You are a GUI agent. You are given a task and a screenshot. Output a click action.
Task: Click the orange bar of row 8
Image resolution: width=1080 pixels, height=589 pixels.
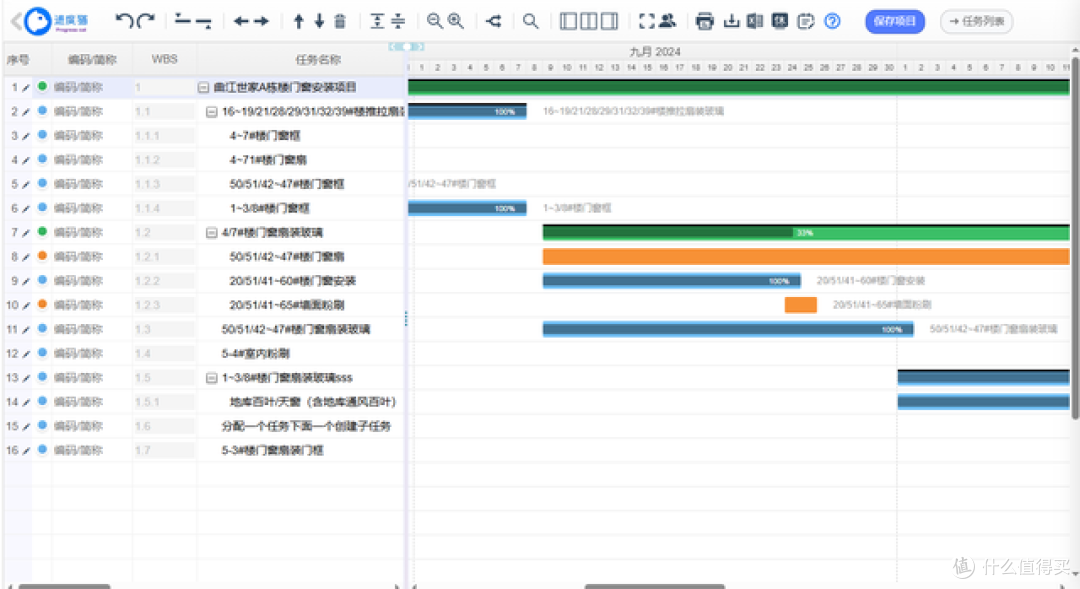[x=806, y=257]
